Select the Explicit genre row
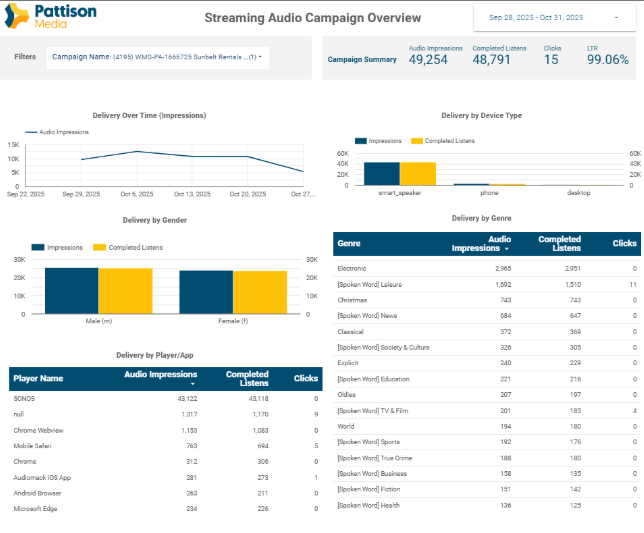The width and height of the screenshot is (644, 533). point(487,363)
